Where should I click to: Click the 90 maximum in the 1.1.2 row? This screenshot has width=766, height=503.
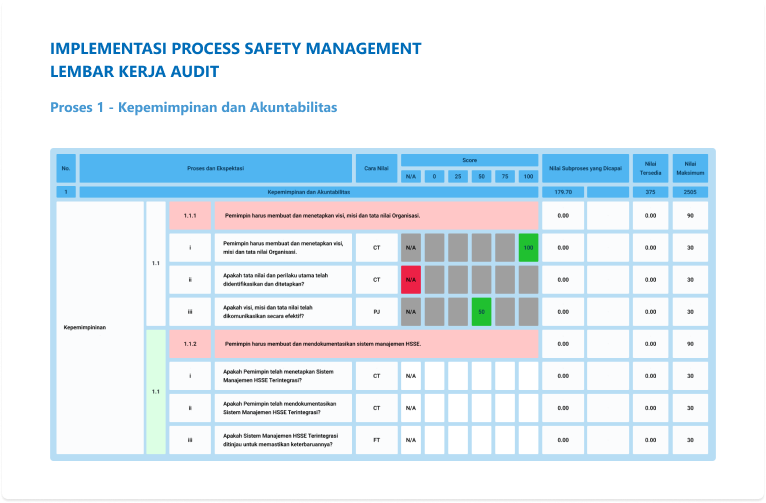pyautogui.click(x=690, y=344)
